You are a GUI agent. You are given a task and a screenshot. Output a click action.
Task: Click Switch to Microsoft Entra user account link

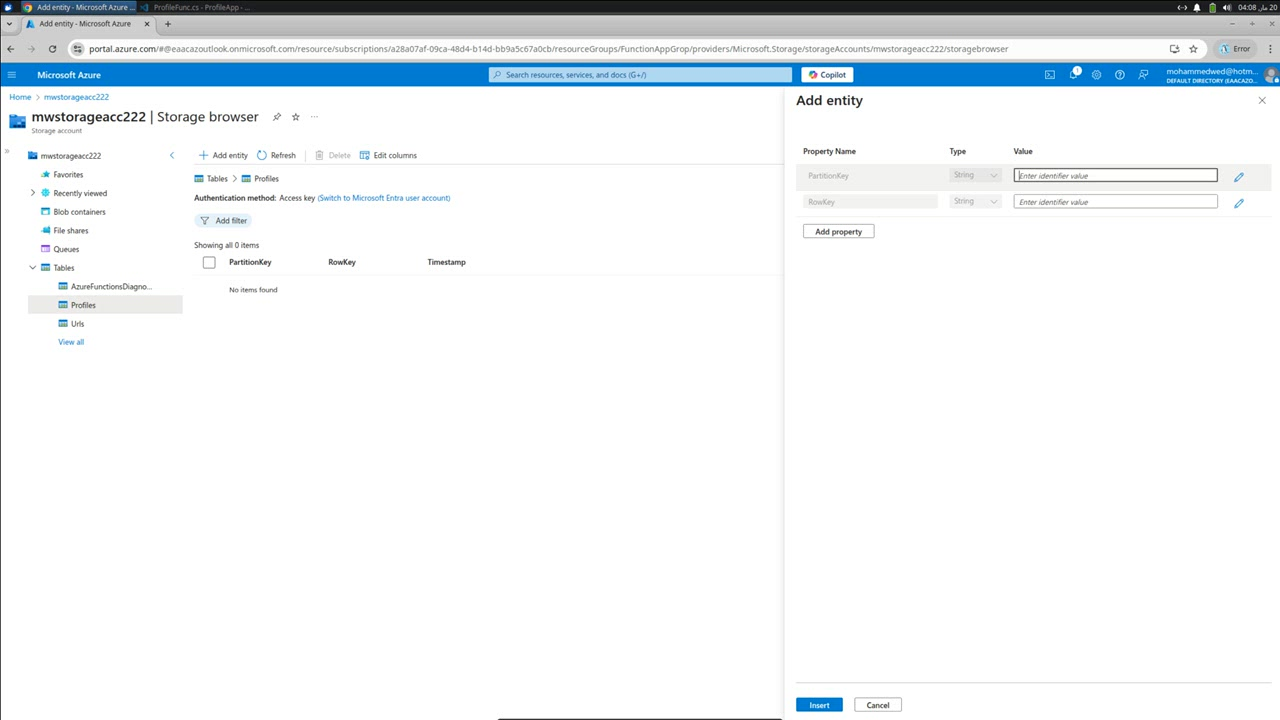384,198
